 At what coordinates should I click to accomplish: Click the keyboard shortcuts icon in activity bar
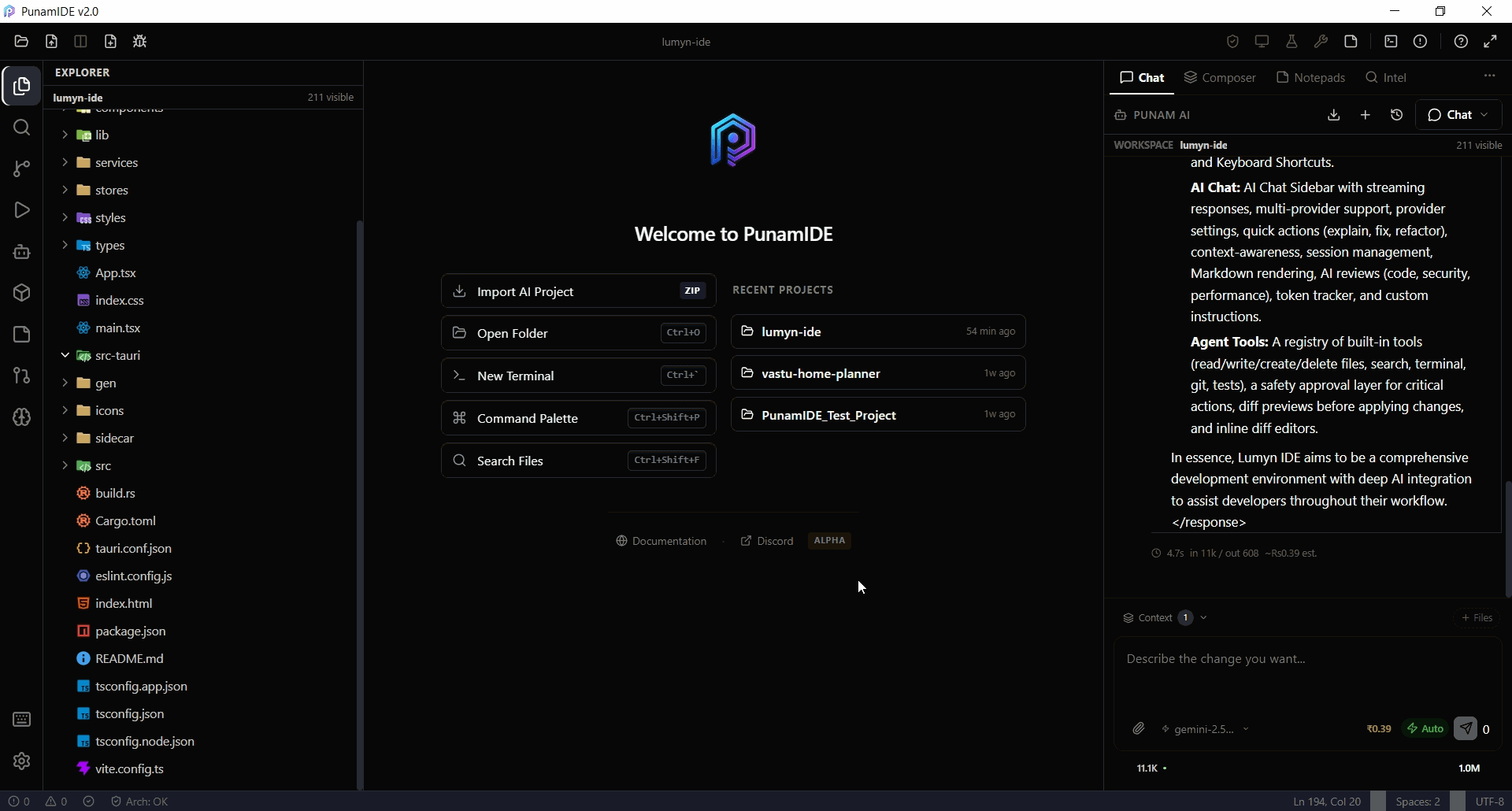[22, 720]
